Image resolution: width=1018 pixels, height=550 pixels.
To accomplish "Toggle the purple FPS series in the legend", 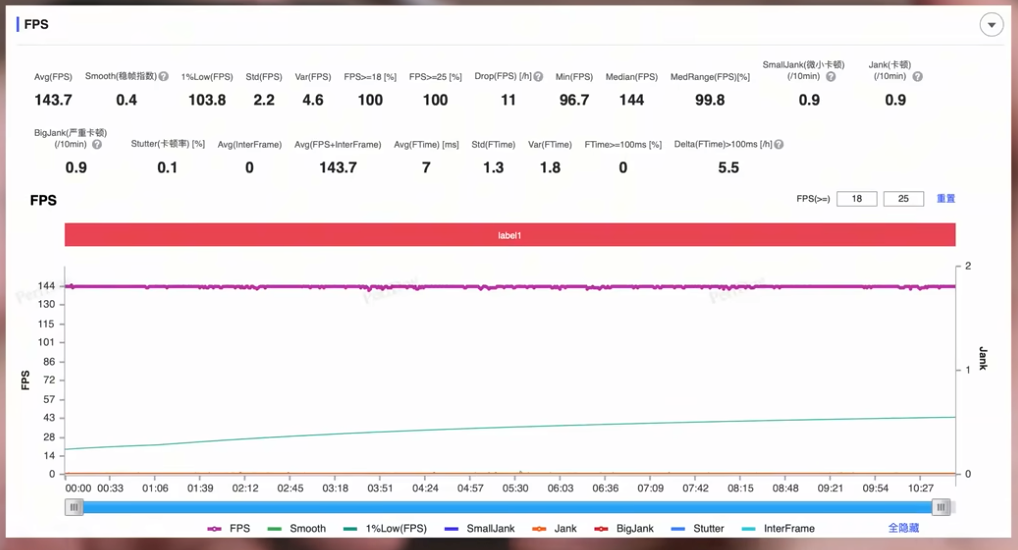I will tap(229, 528).
